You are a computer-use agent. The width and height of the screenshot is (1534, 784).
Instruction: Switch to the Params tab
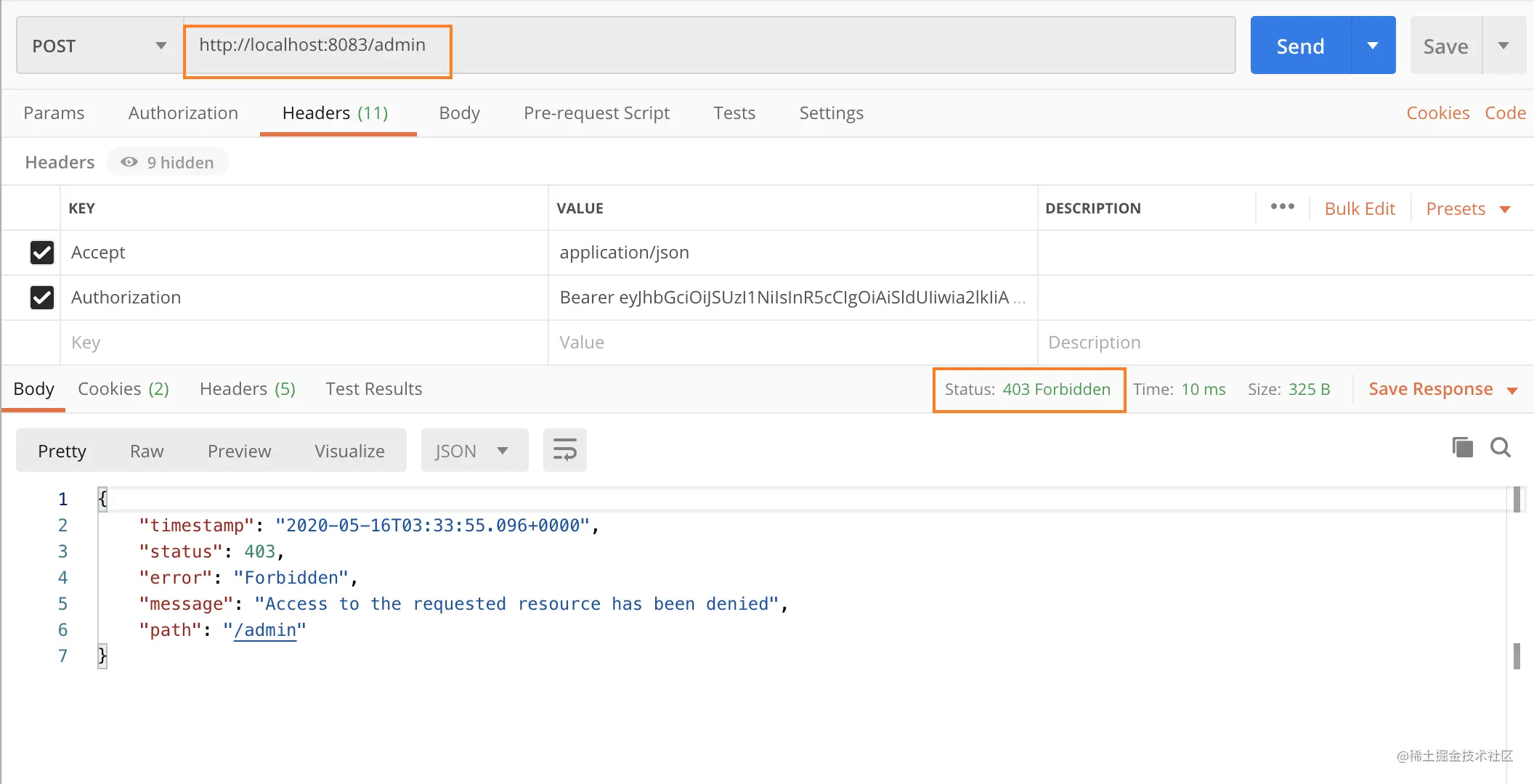tap(53, 113)
